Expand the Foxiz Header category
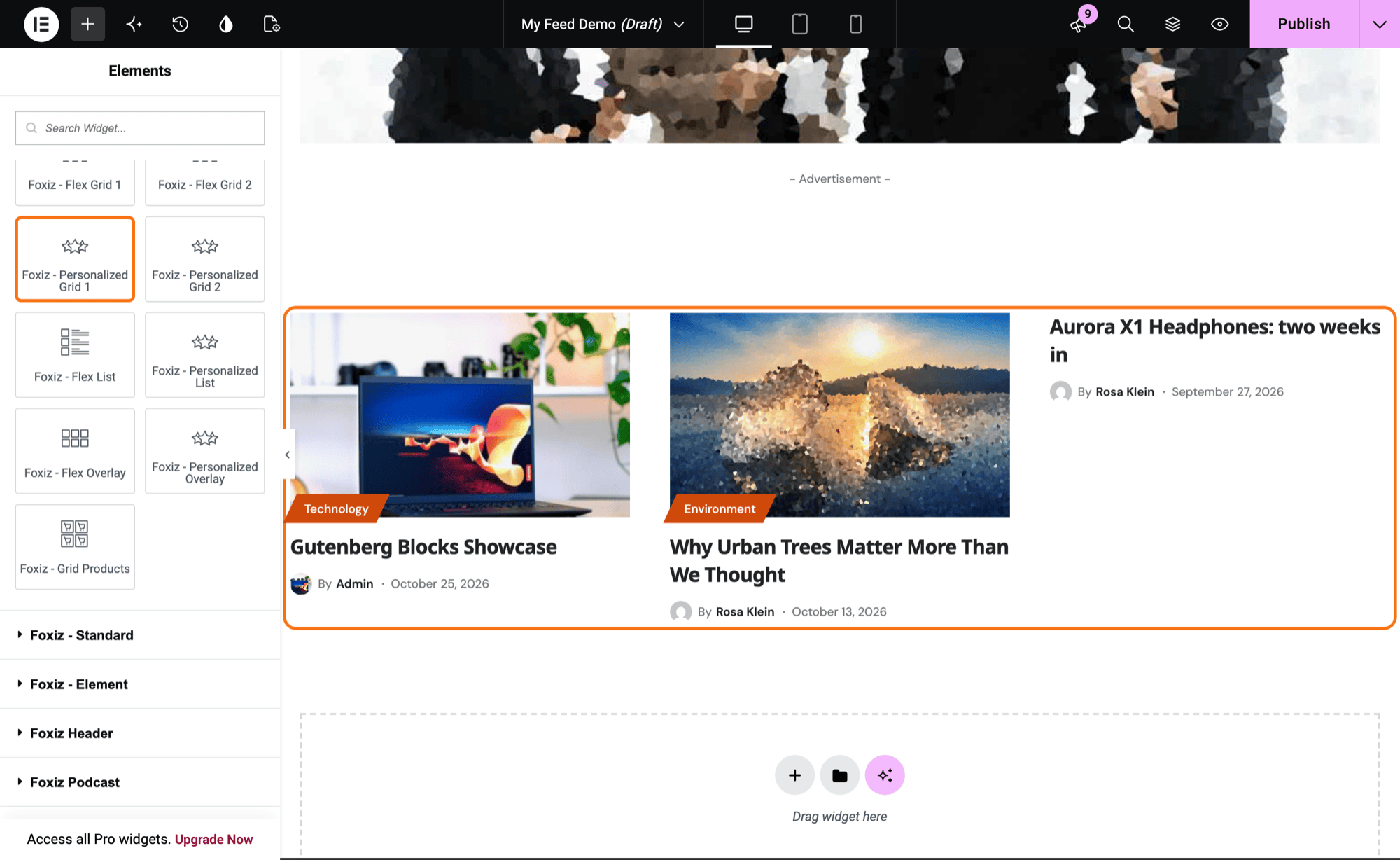 140,733
